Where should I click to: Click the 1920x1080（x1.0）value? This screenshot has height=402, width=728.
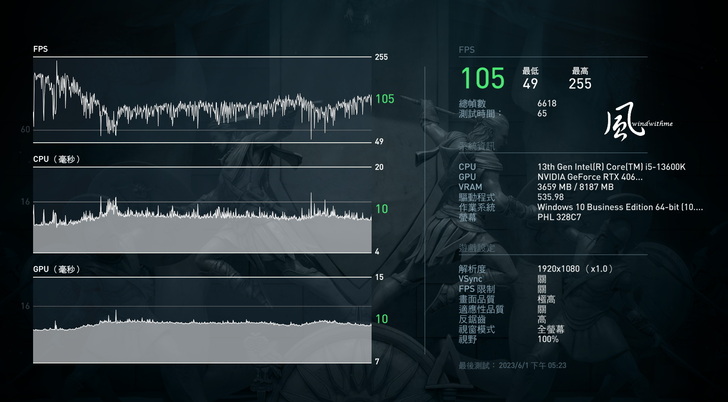(576, 269)
